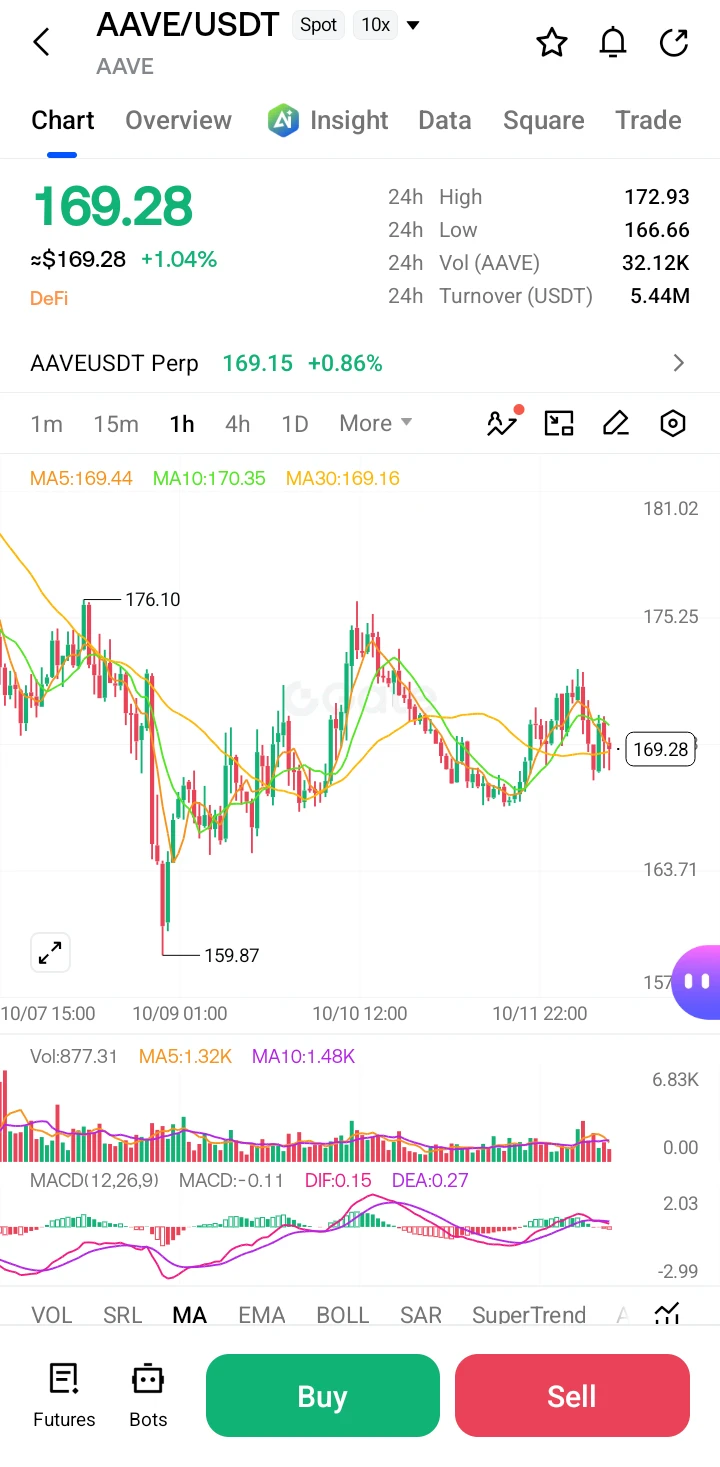This screenshot has width=720, height=1467.
Task: Tap MA30:169.16 legend
Action: [x=343, y=478]
